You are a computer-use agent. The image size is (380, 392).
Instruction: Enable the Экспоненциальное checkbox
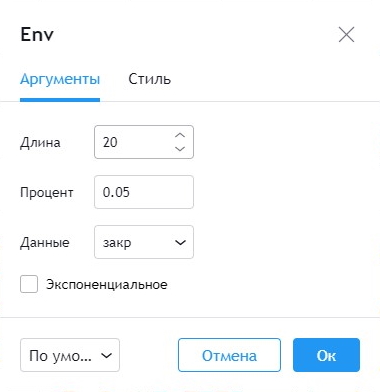click(x=29, y=284)
